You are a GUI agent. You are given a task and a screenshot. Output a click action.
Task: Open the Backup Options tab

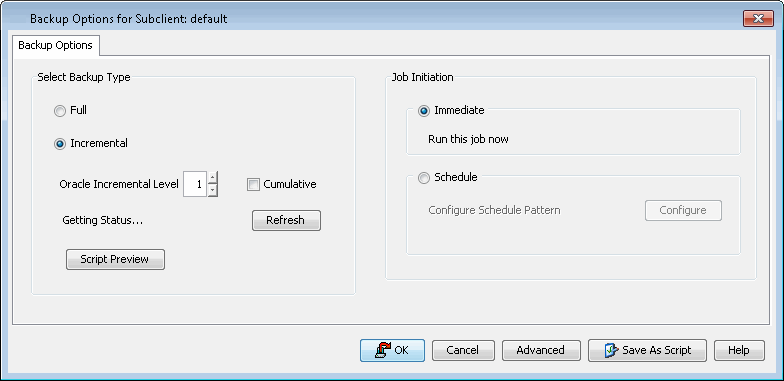tap(56, 45)
